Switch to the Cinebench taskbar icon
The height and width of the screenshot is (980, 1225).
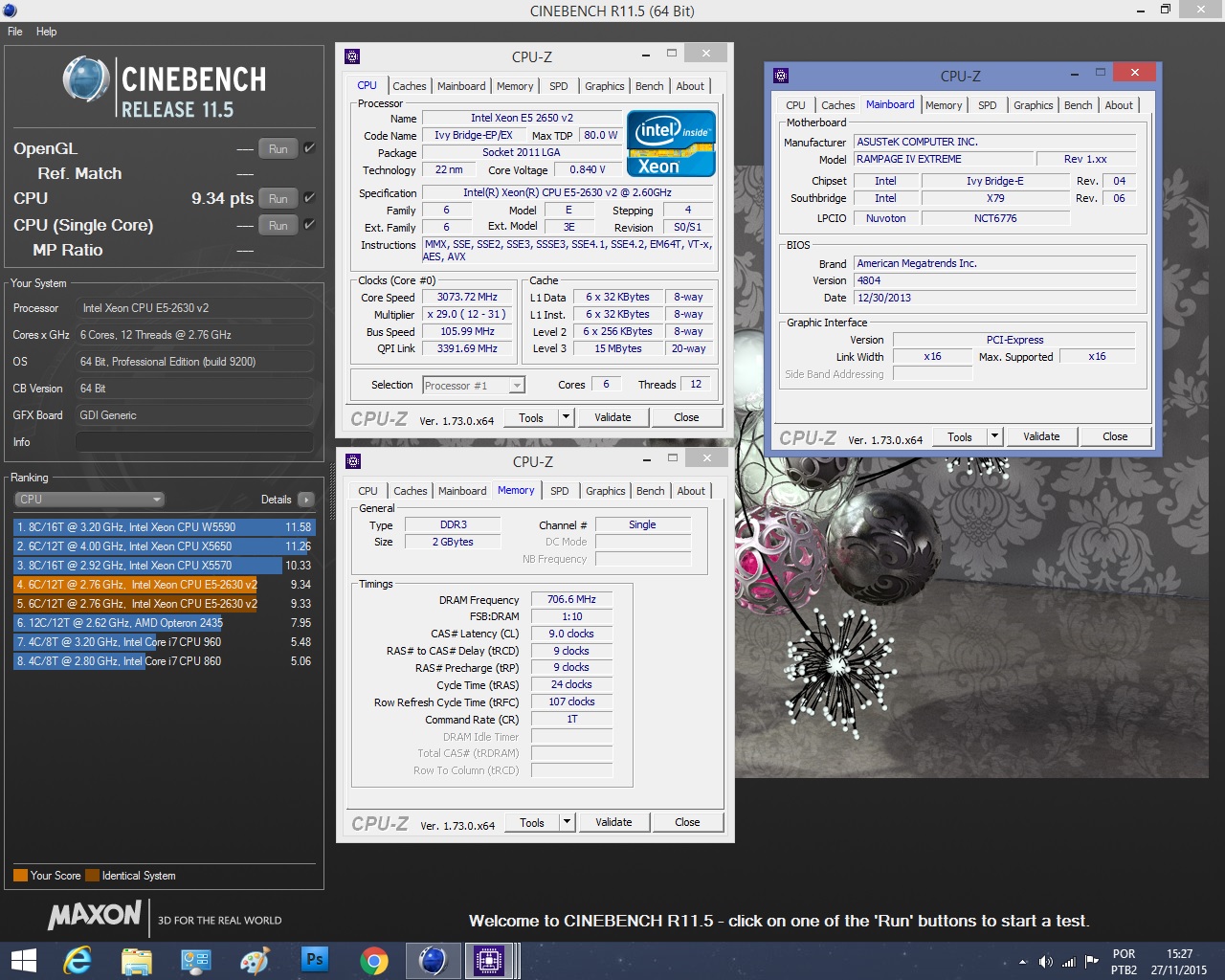pos(434,960)
